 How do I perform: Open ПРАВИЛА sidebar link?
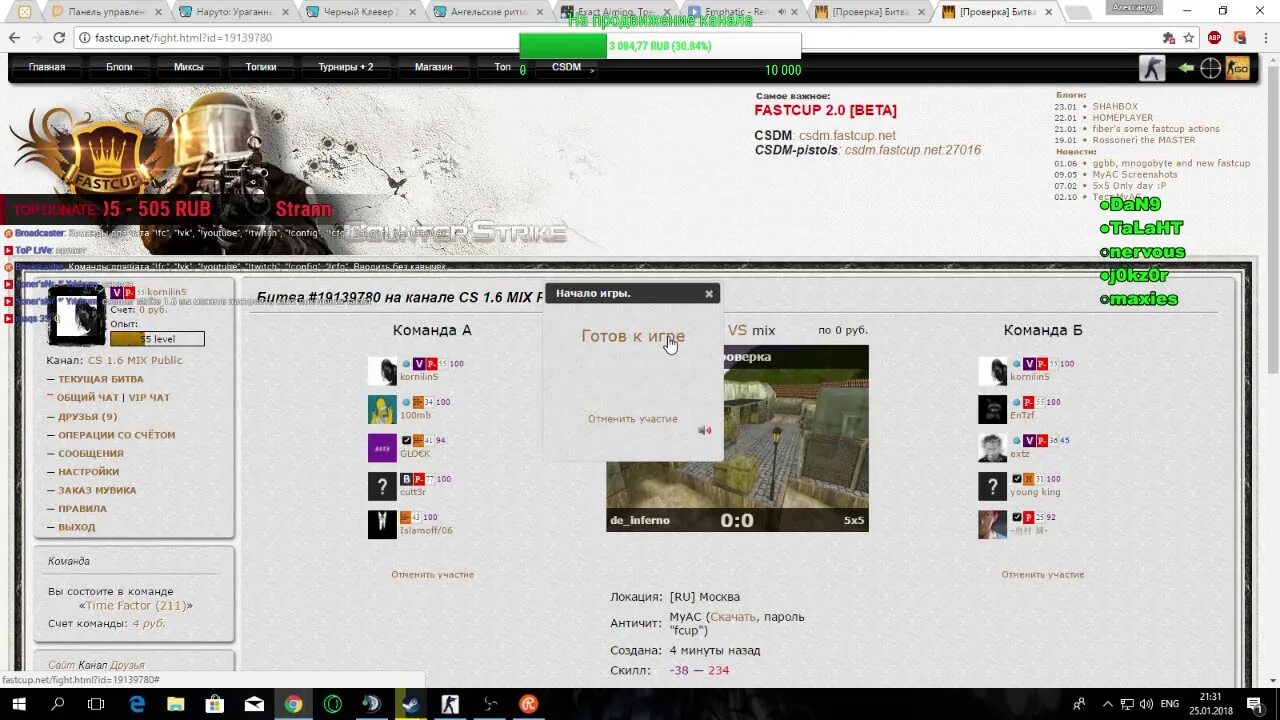point(82,508)
